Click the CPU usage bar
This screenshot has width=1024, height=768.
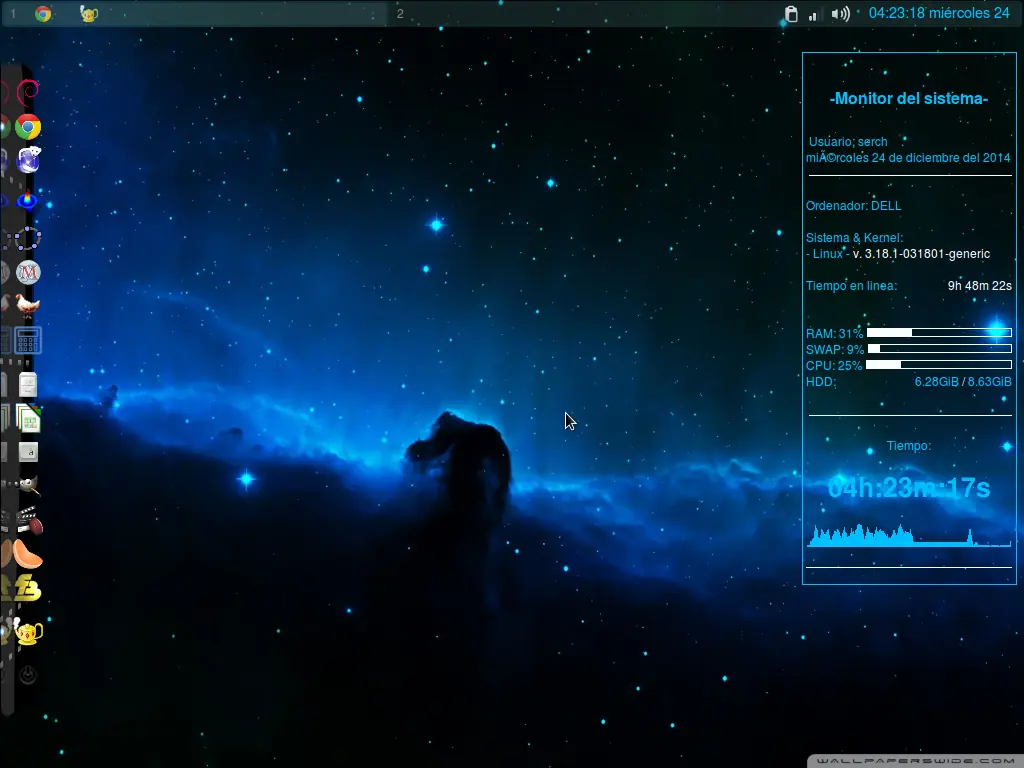click(939, 364)
